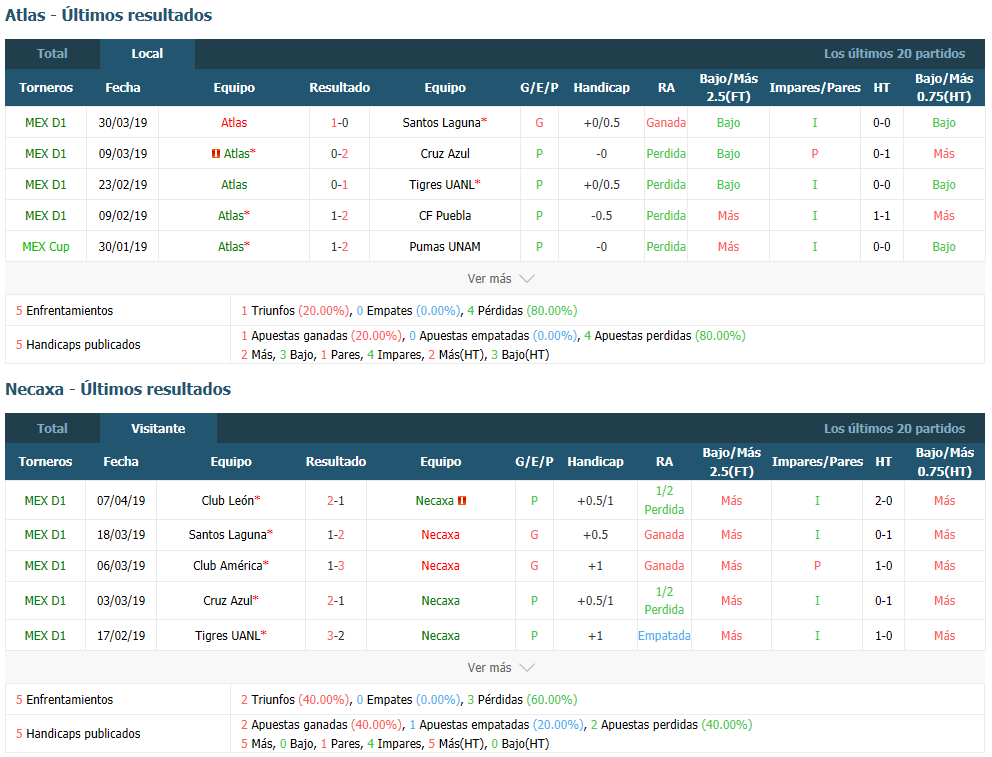Viewport: 992px width, 757px height.
Task: Switch to the Total tab in Atlas results
Action: tap(53, 54)
